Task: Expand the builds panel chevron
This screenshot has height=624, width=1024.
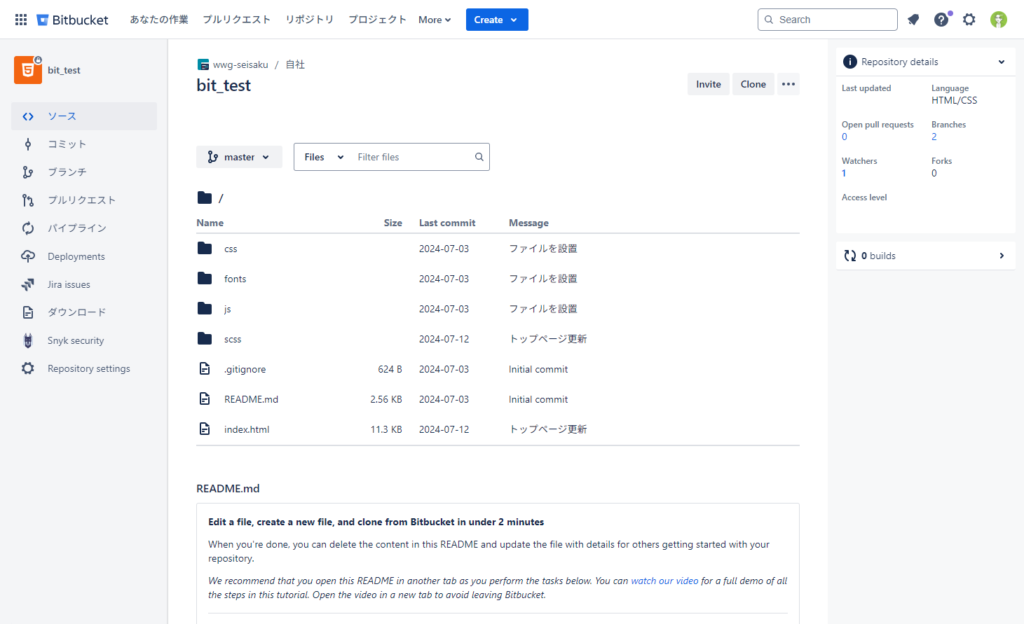Action: click(x=1001, y=256)
